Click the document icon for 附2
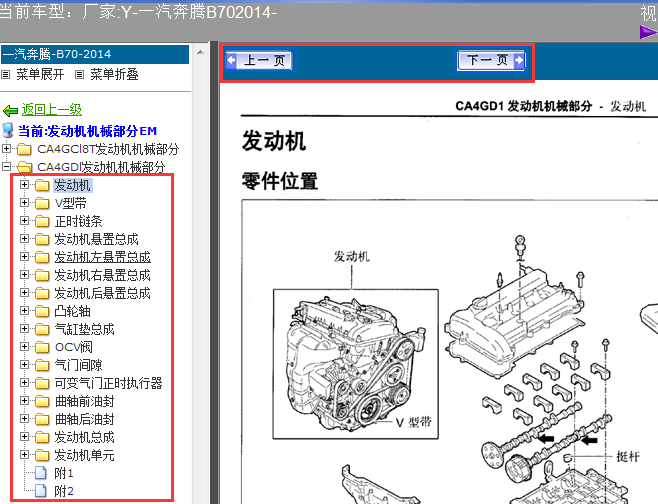The image size is (658, 504). [41, 491]
